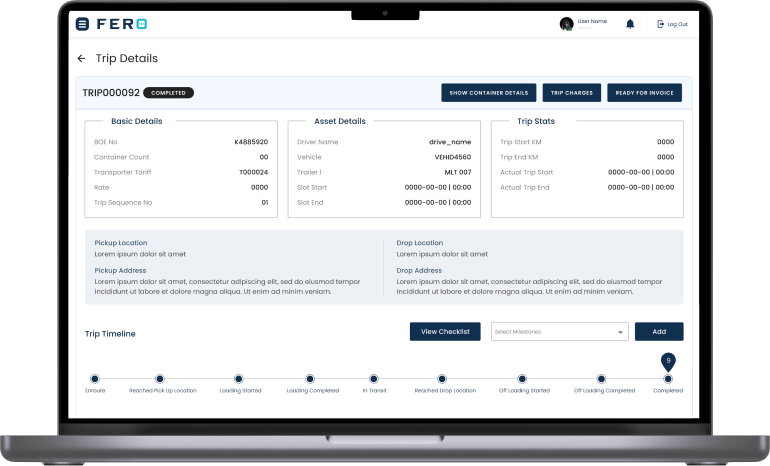Click Driver Name value drive_name

pos(450,142)
